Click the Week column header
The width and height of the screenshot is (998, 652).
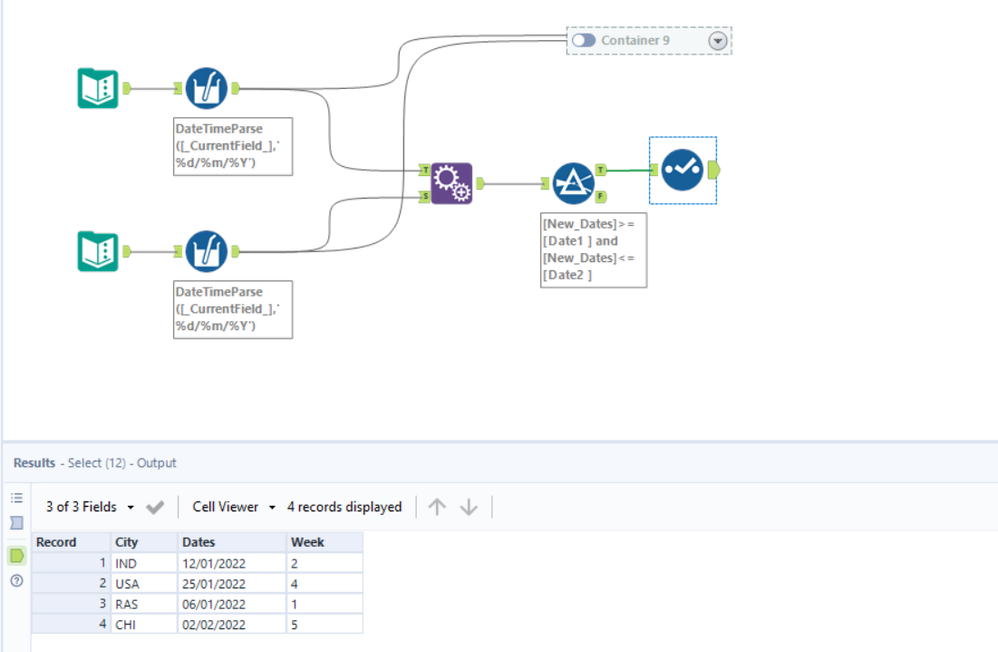[325, 542]
